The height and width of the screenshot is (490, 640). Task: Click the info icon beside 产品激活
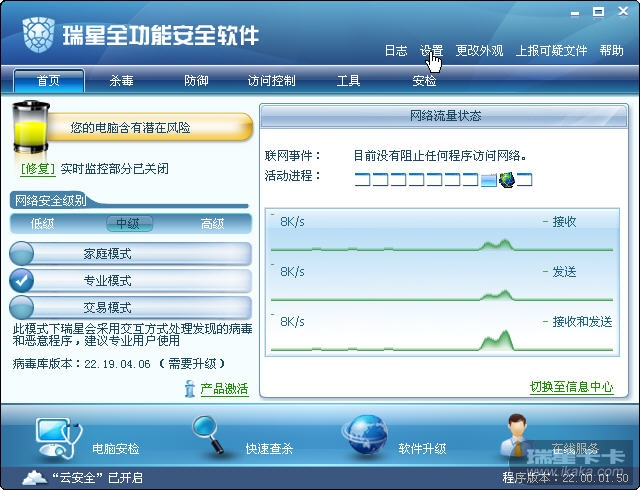pyautogui.click(x=189, y=389)
